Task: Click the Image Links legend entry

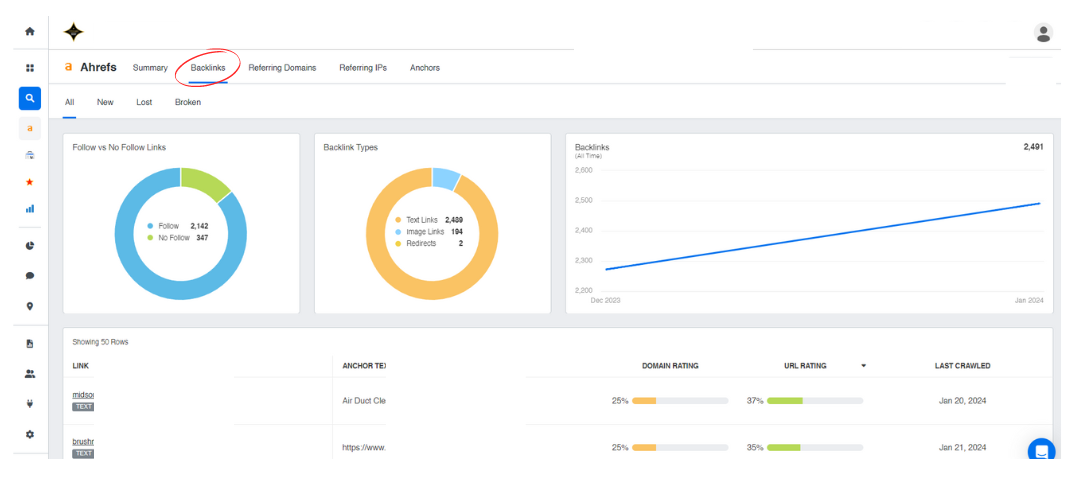Action: 428,231
